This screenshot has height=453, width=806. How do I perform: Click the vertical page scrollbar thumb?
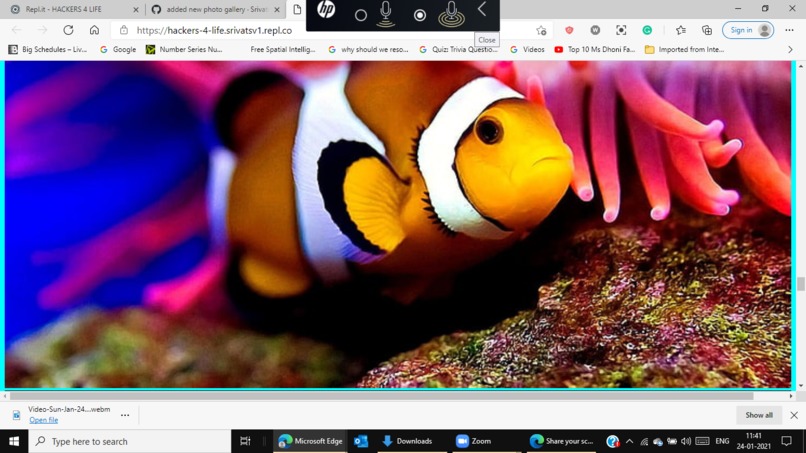click(800, 284)
